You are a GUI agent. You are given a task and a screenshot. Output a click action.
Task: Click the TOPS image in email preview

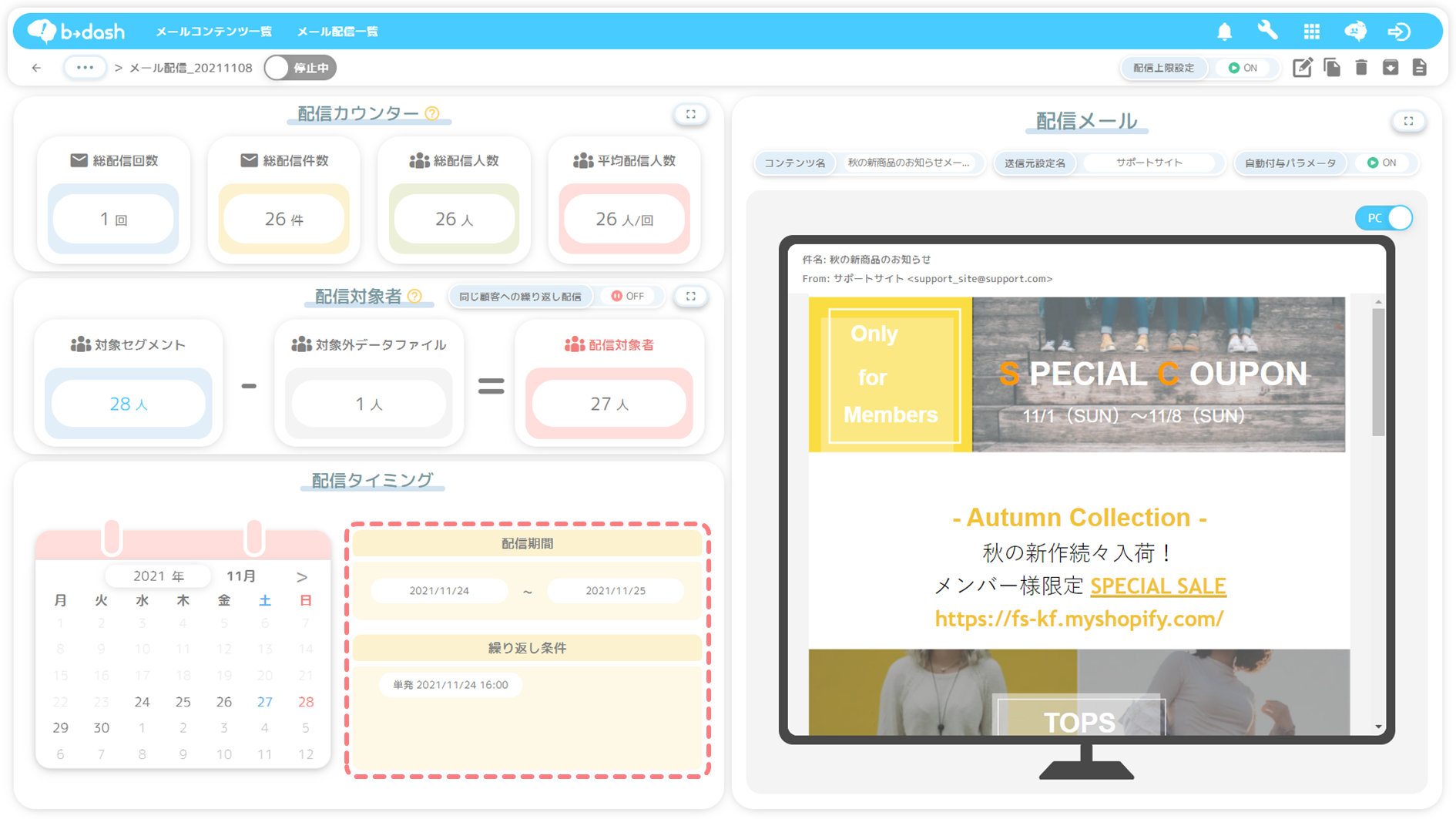[x=1079, y=692]
